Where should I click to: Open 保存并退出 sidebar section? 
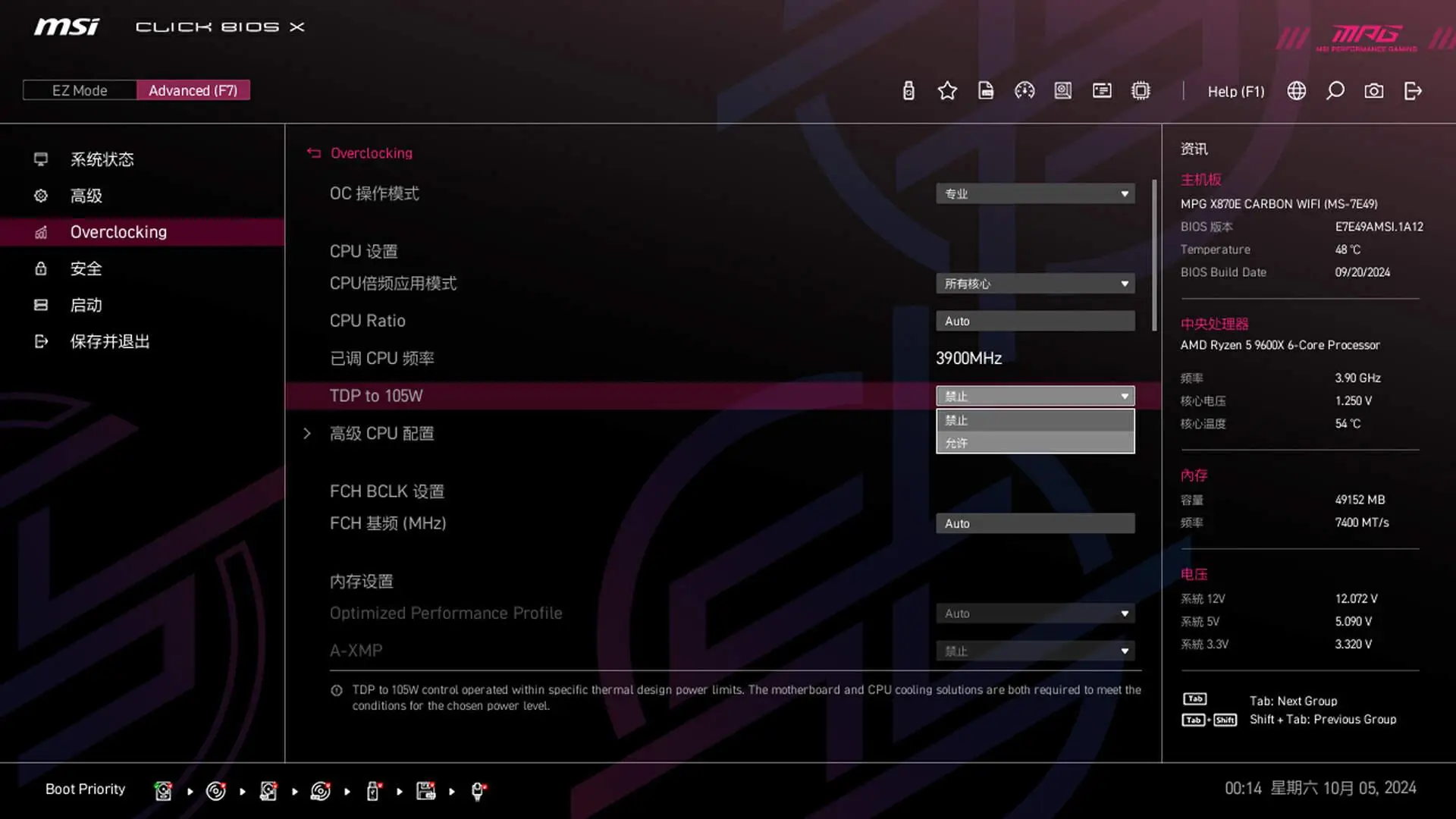[x=143, y=341]
